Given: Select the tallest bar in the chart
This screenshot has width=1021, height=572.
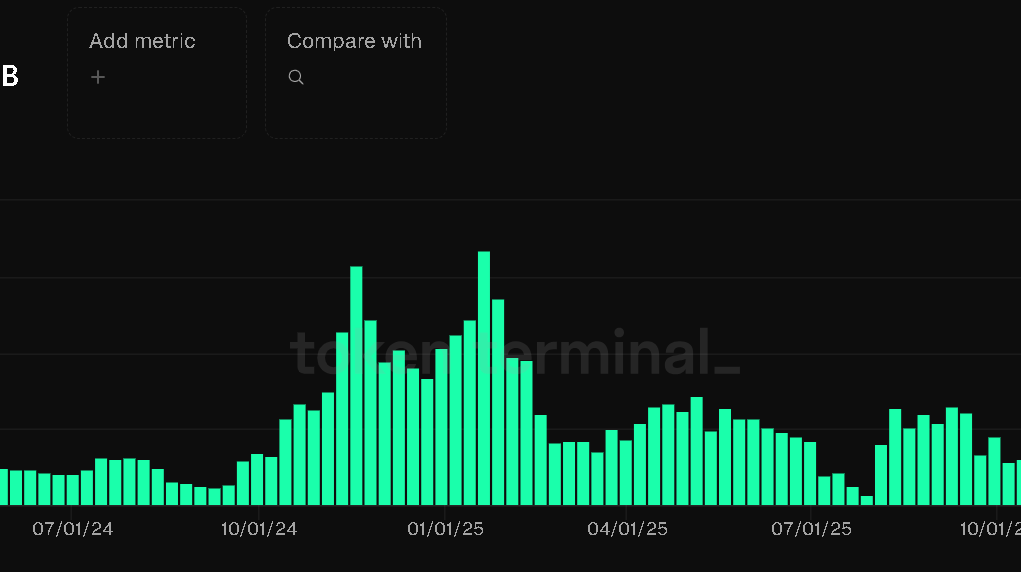Looking at the screenshot, I should pyautogui.click(x=484, y=378).
